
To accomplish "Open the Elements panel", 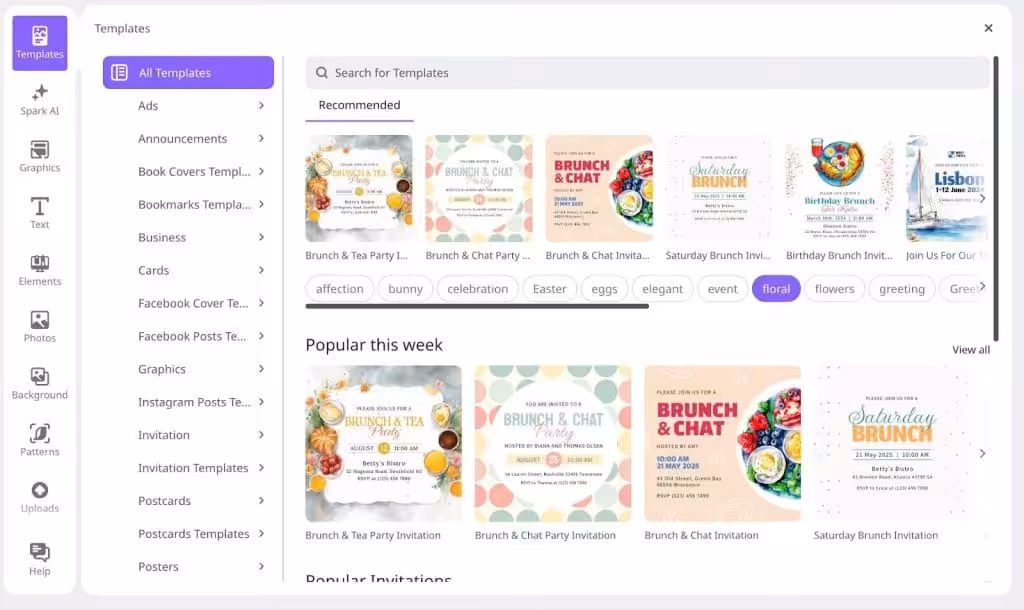I will (40, 270).
